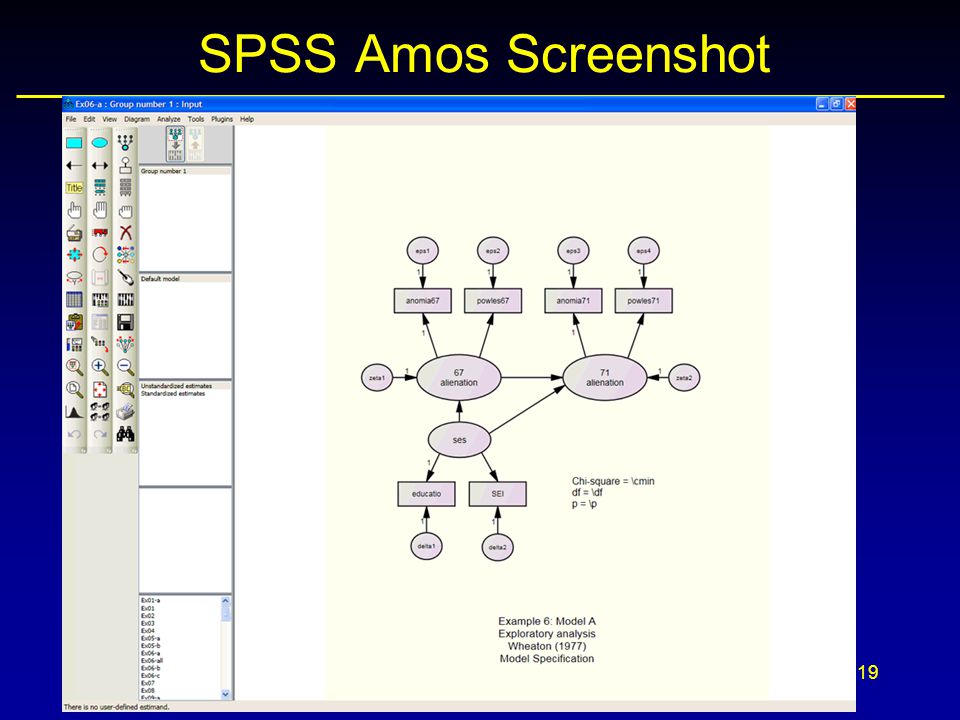
Task: Click the ses latent variable ellipse
Action: [459, 440]
